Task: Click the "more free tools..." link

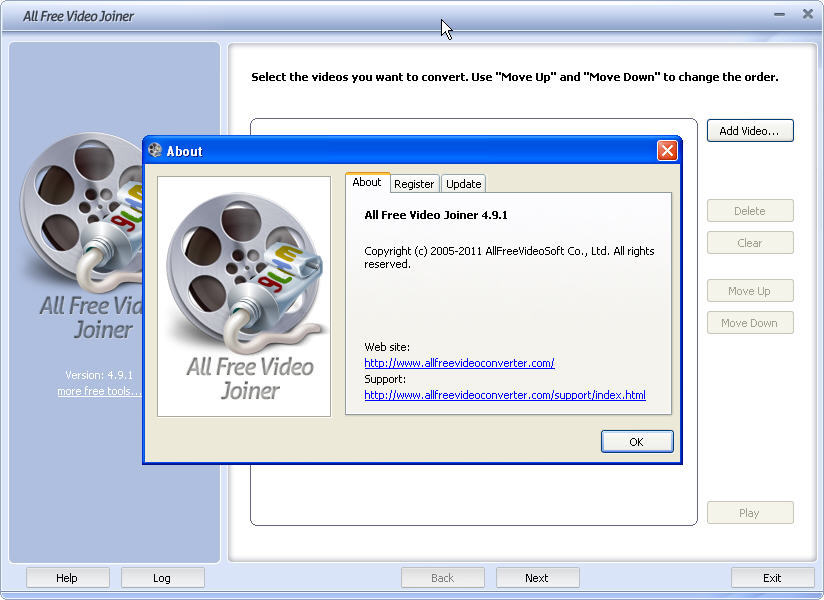Action: click(98, 391)
